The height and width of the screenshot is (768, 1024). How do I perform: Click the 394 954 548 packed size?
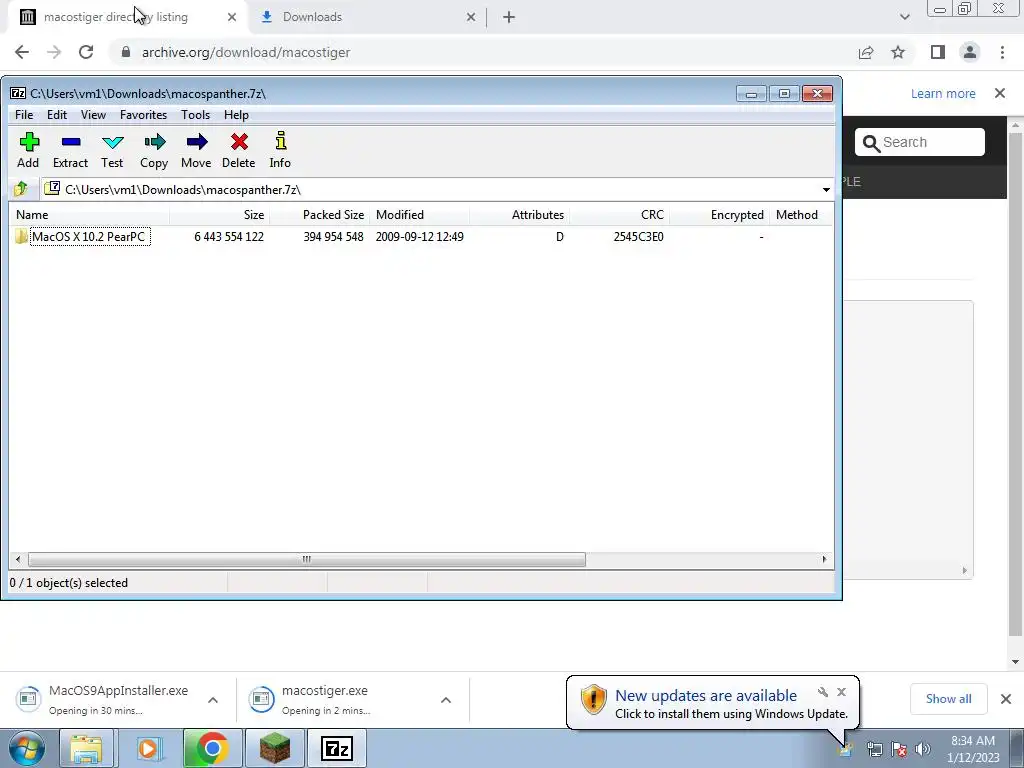click(333, 236)
